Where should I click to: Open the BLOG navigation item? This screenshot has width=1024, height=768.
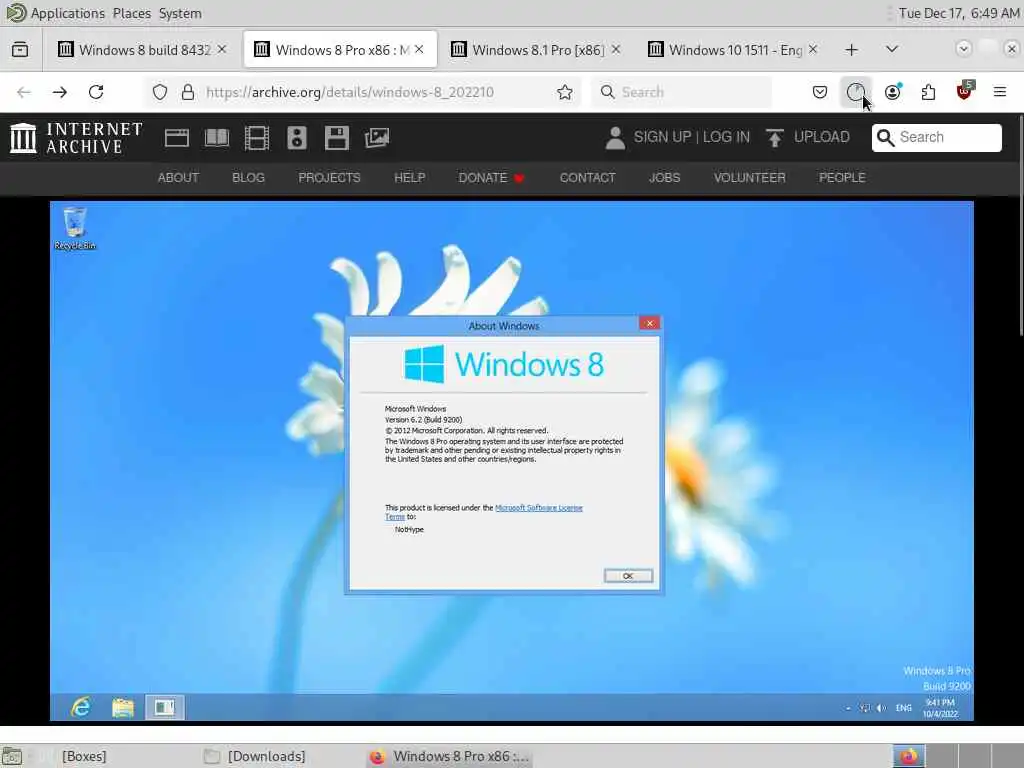point(248,178)
